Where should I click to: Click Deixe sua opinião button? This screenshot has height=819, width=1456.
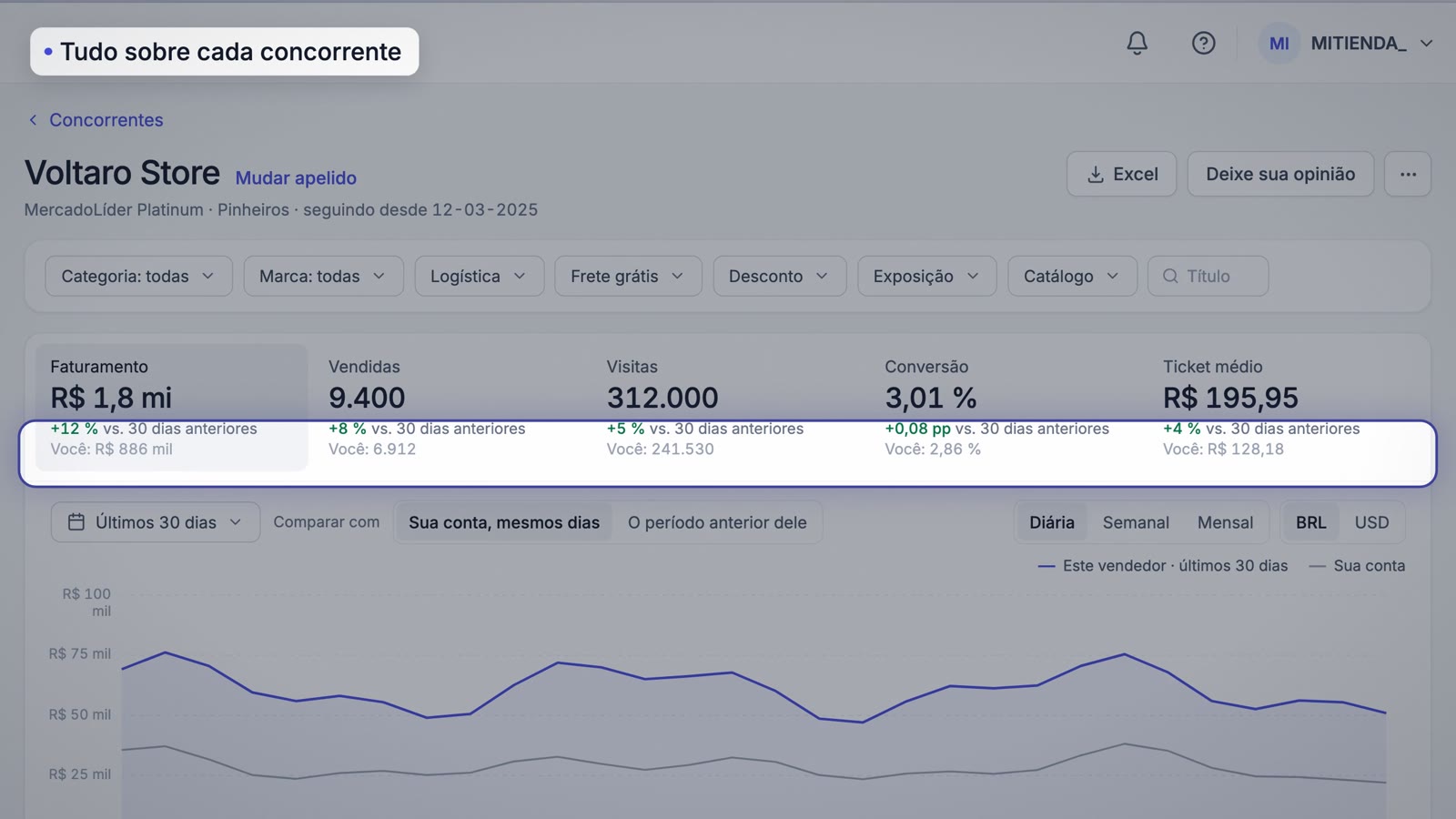1280,174
